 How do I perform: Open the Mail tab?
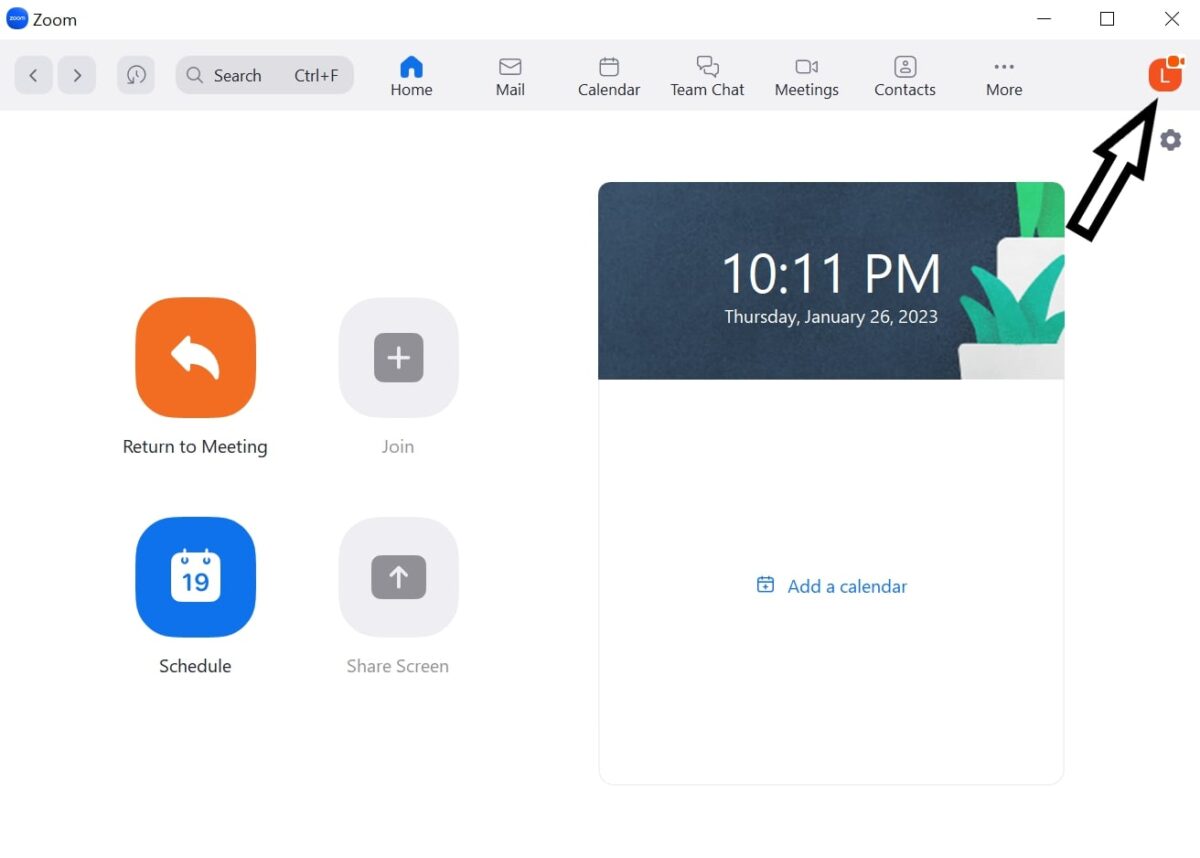point(510,76)
